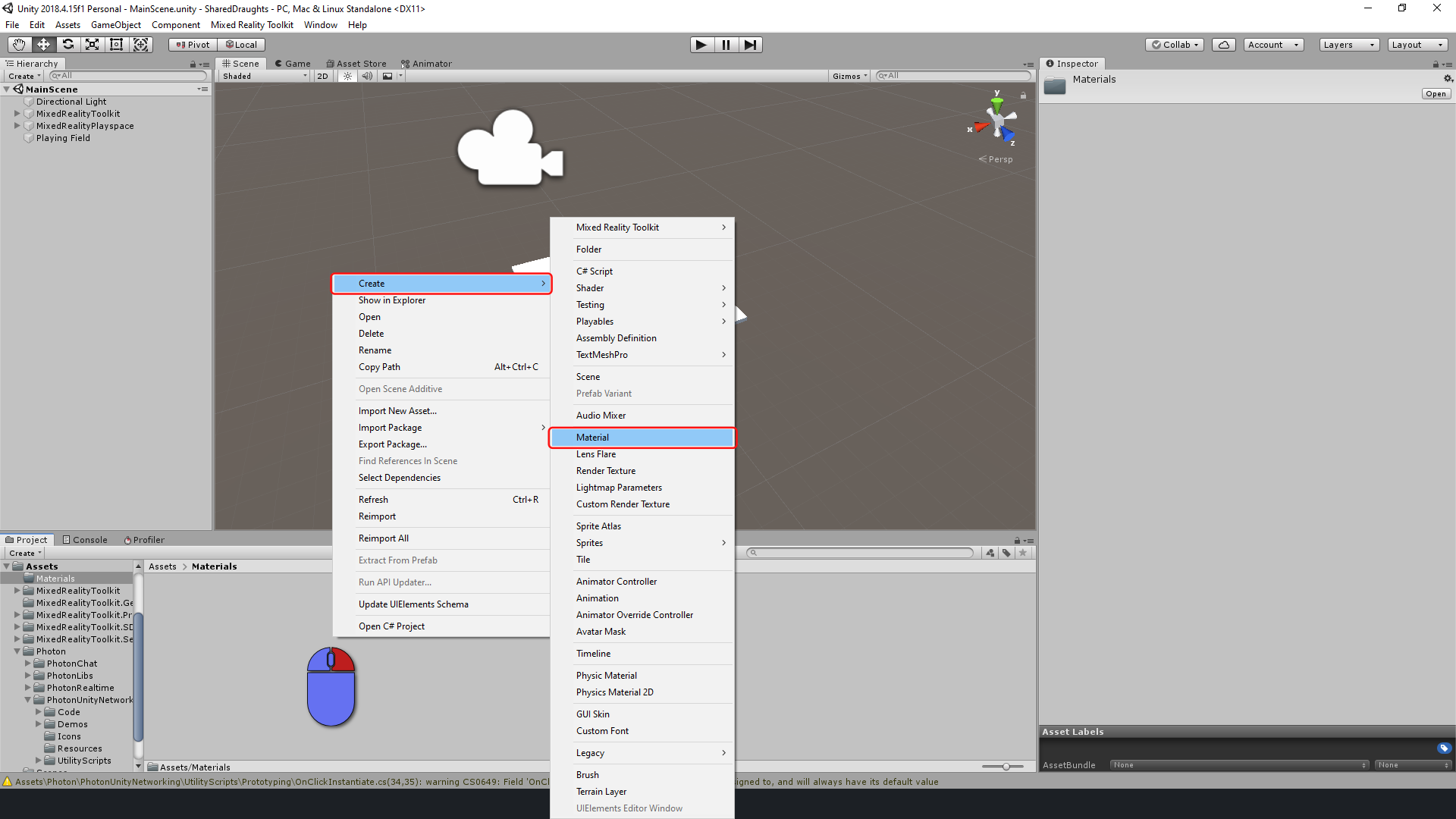Select the Hand tool in the toolbar
This screenshot has height=819, width=1456.
tap(19, 45)
